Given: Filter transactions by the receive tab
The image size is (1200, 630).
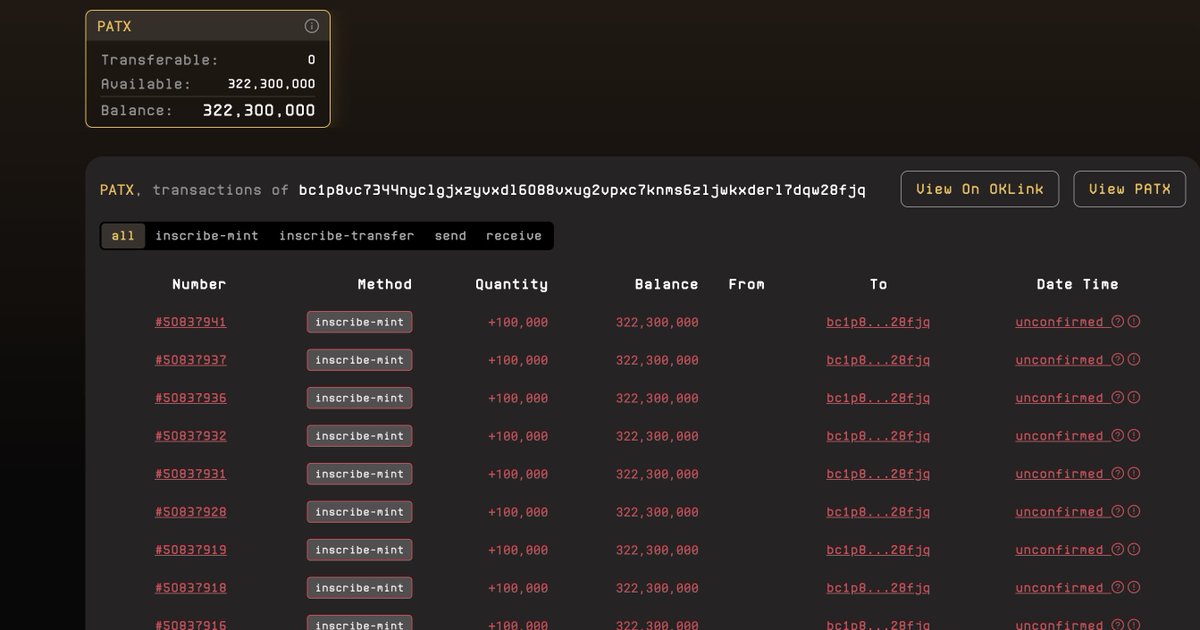Looking at the screenshot, I should (x=514, y=236).
